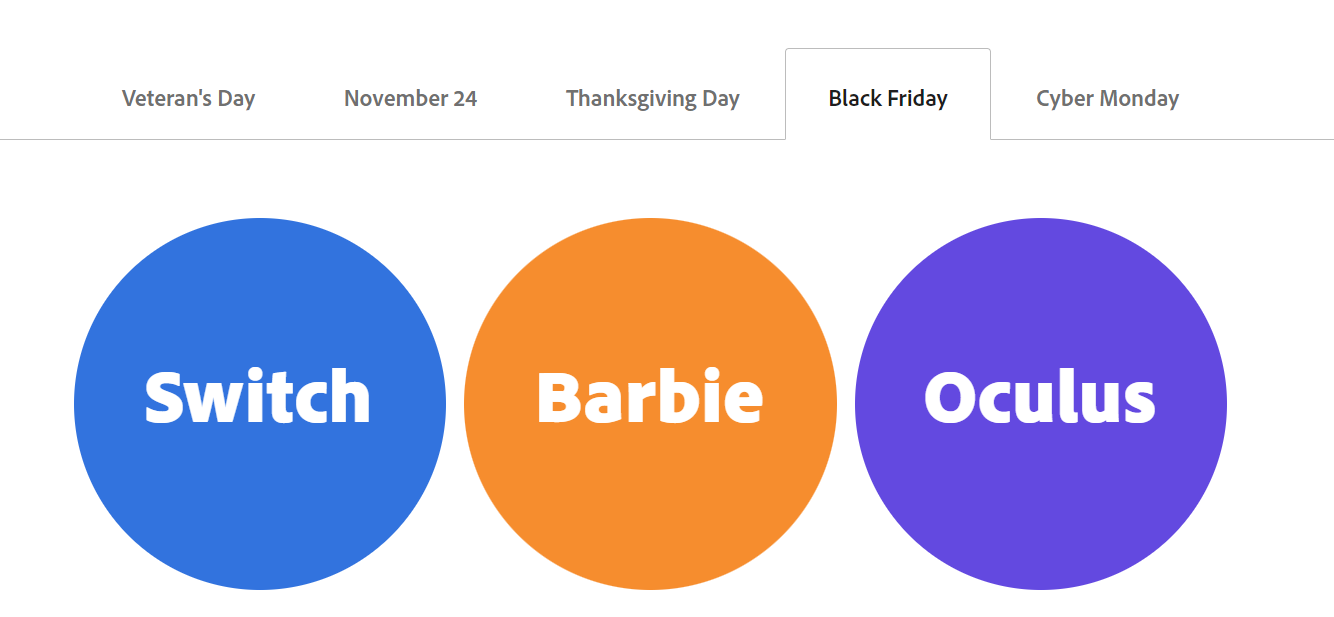The image size is (1334, 617).
Task: Click the active Black Friday tab label
Action: (887, 98)
